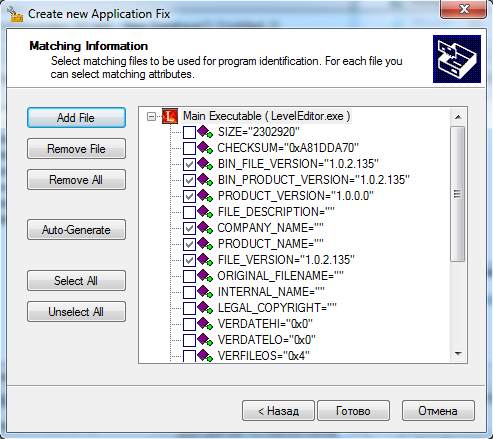The width and height of the screenshot is (493, 439).
Task: Tick the VERFILEOS checkbox
Action: click(x=189, y=356)
